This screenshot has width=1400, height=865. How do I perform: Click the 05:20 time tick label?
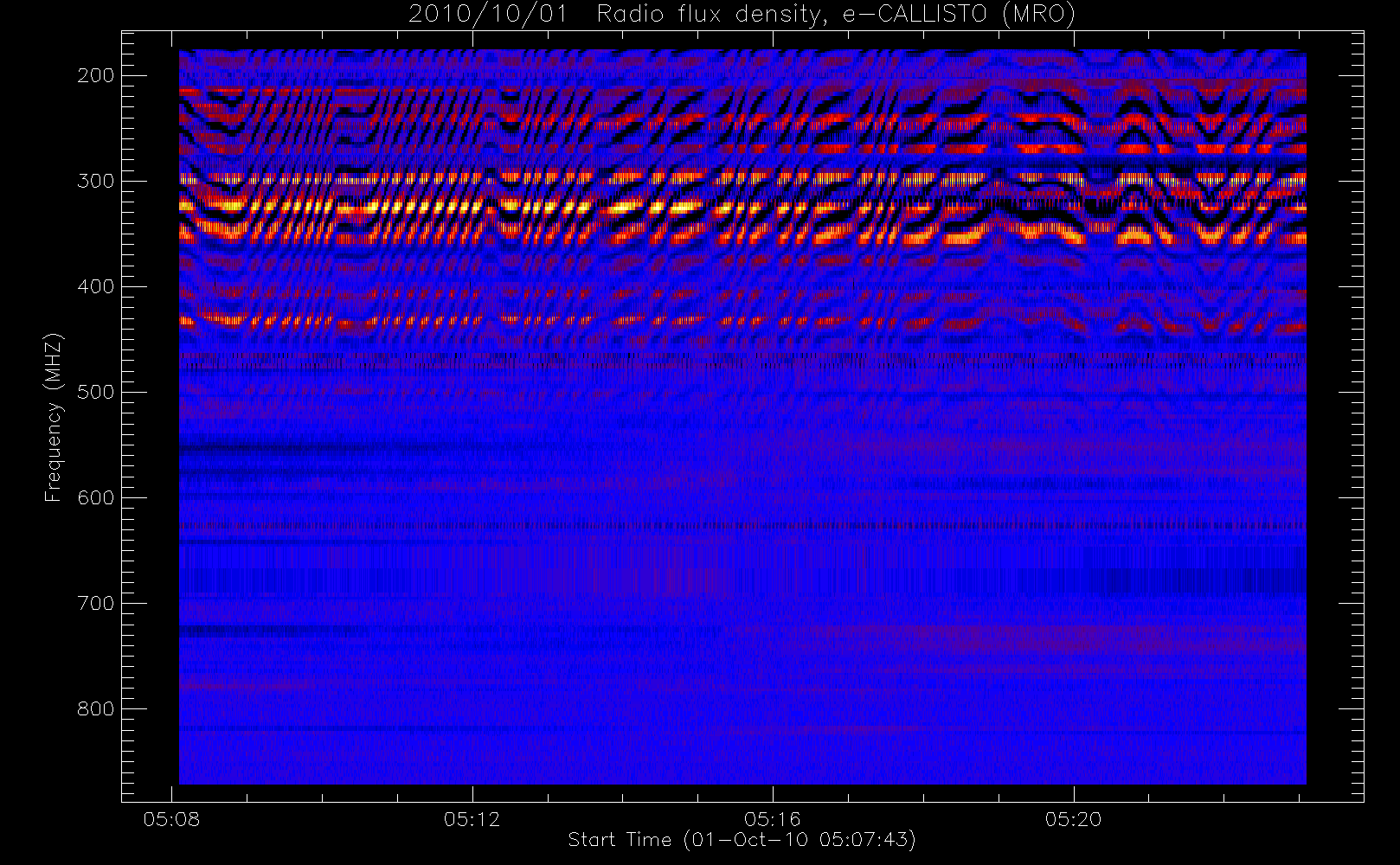coord(1073,819)
